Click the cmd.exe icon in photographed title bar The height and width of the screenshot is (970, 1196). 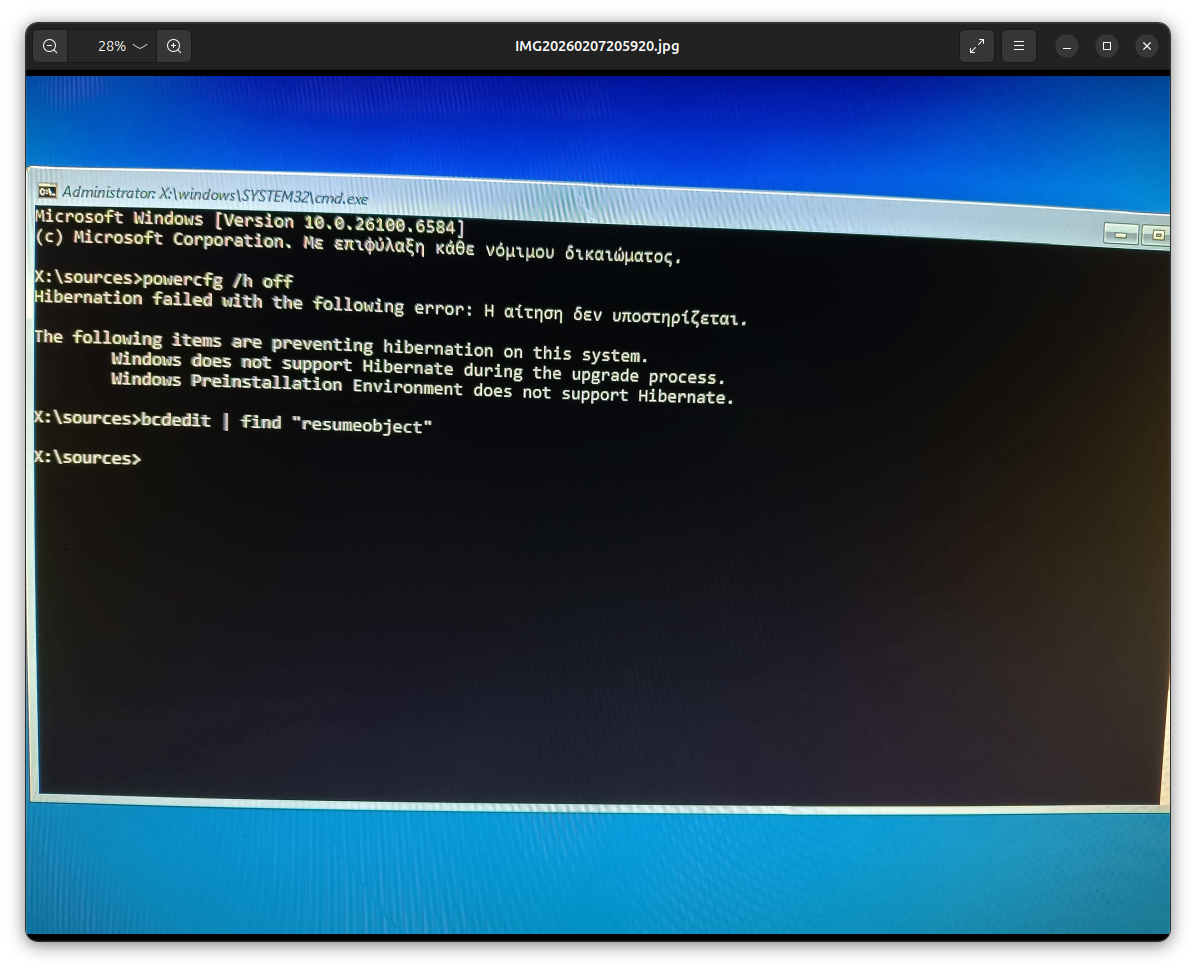pos(47,191)
